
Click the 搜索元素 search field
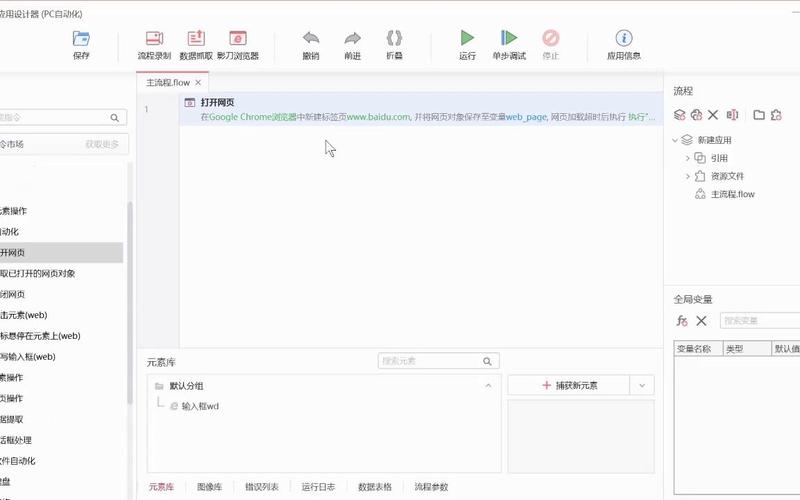(430, 362)
